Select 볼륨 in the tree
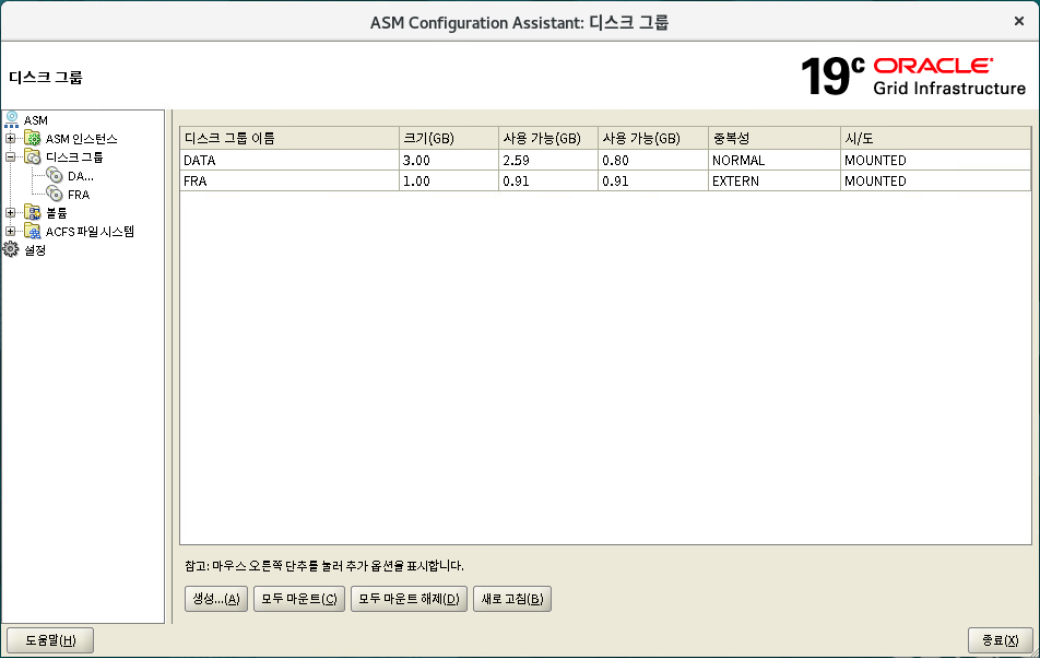Screen dimensions: 1040x658 (56, 214)
